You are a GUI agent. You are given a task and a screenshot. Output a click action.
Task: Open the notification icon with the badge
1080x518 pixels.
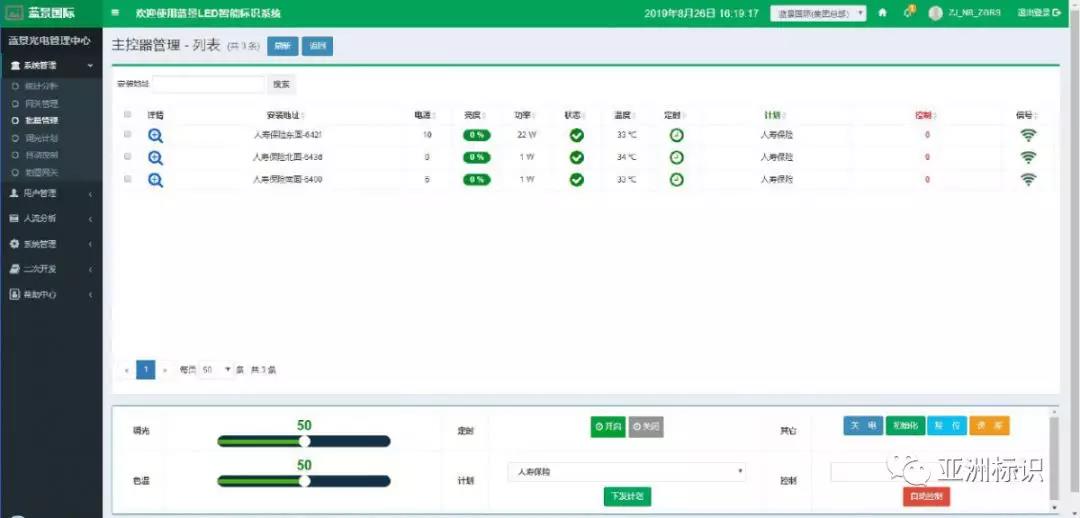[908, 12]
